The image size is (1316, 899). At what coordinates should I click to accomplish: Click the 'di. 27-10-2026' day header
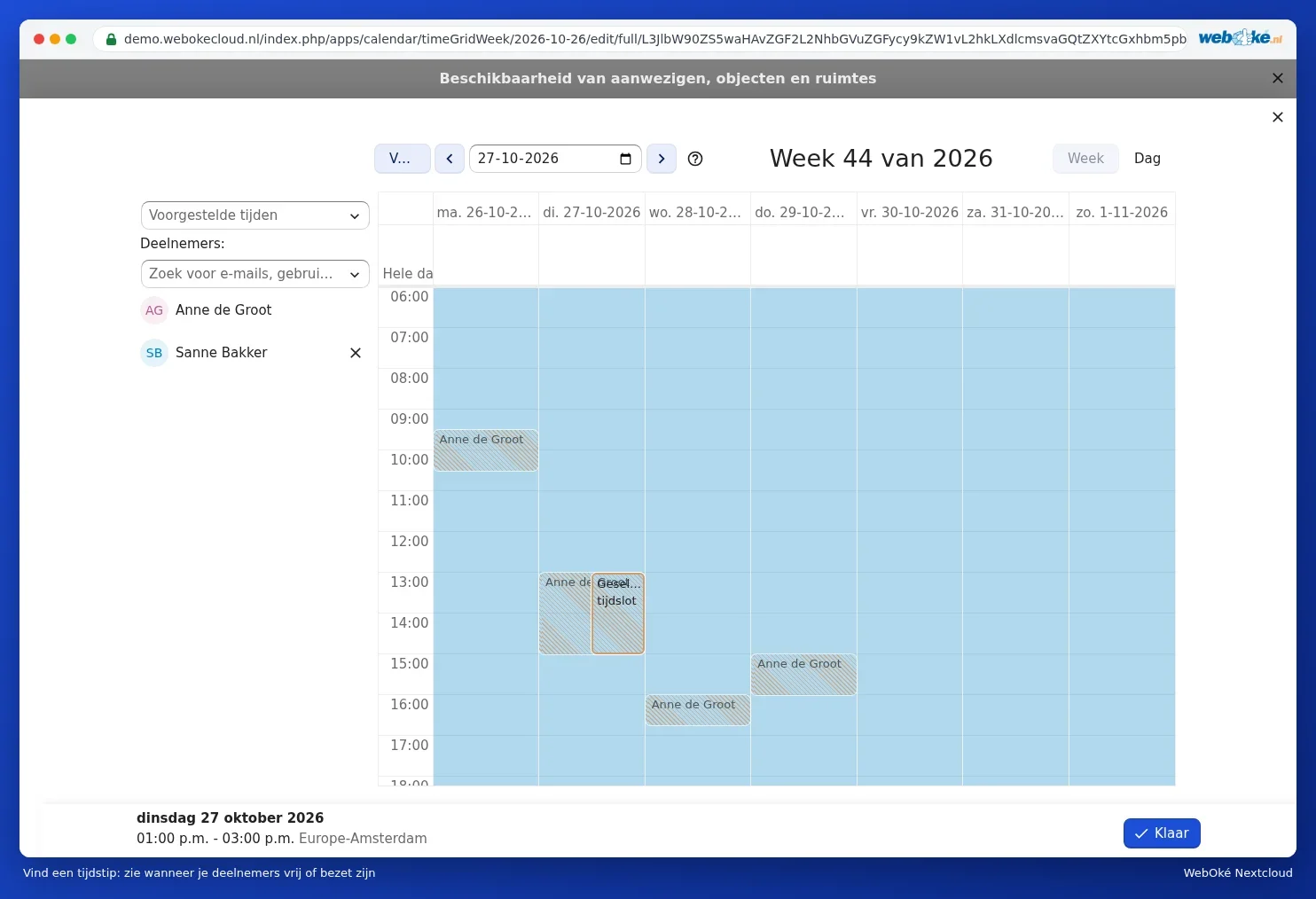[591, 213]
